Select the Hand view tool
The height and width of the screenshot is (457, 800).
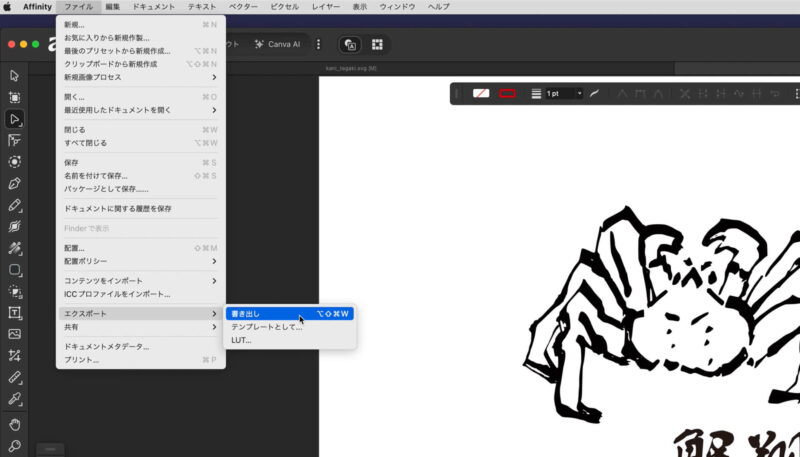(14, 424)
